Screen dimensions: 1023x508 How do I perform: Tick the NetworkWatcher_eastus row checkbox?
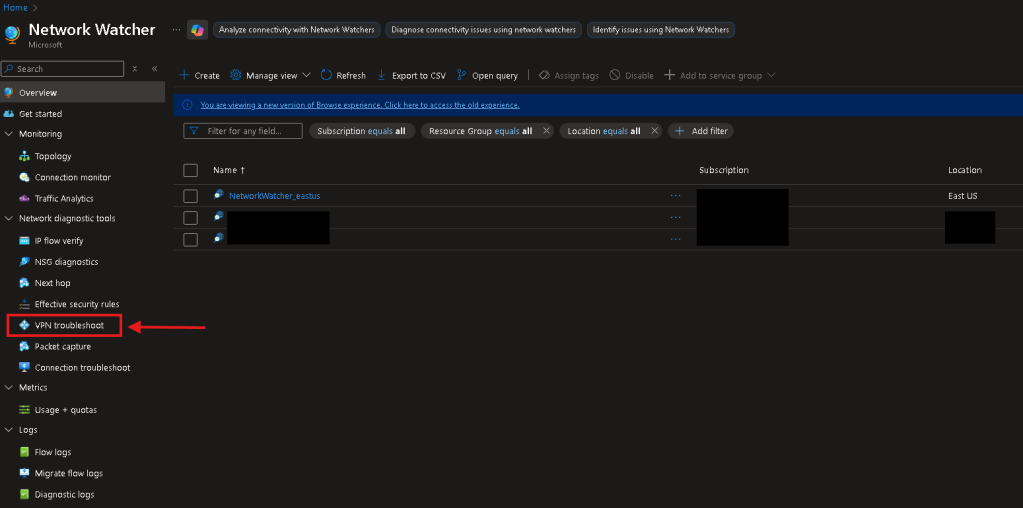coord(190,196)
